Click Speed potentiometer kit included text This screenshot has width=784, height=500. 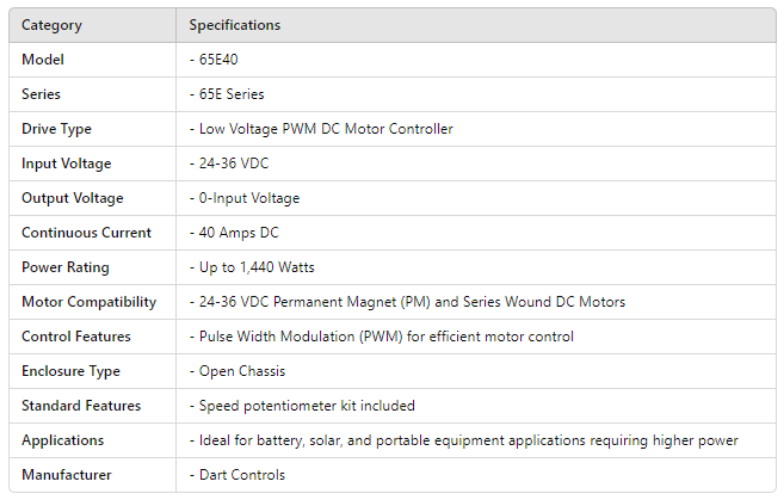[304, 406]
